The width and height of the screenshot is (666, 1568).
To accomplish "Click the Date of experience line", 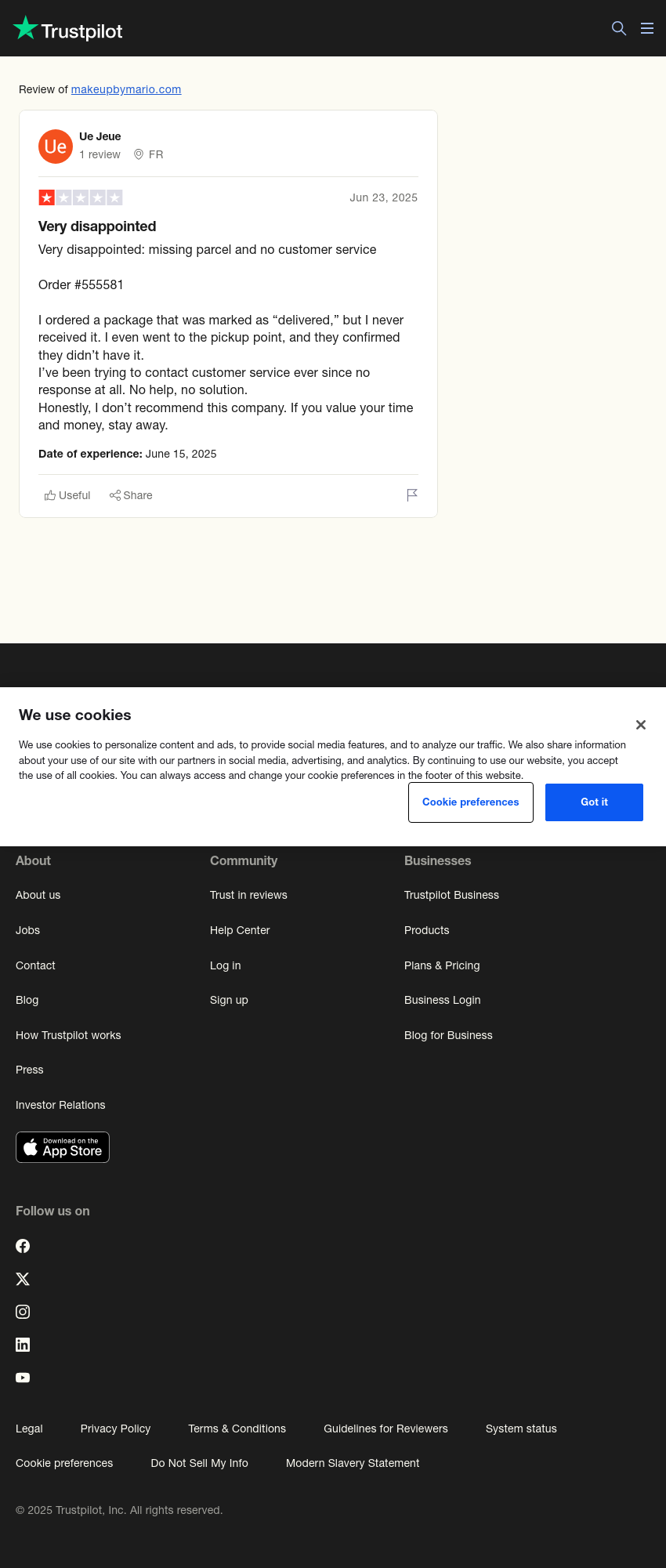I will (x=128, y=454).
